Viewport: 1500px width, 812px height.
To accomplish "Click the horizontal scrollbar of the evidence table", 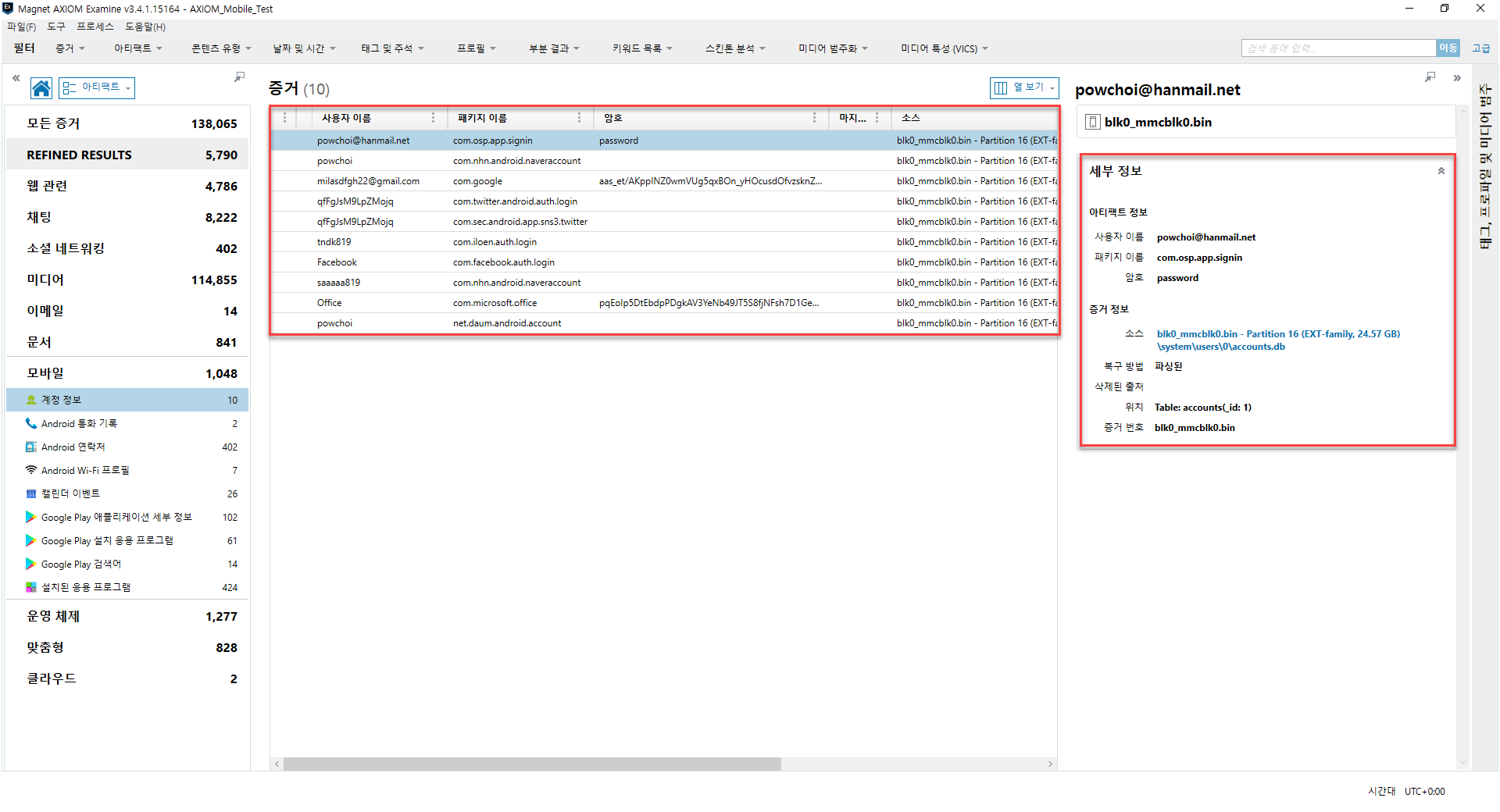I will [x=532, y=764].
